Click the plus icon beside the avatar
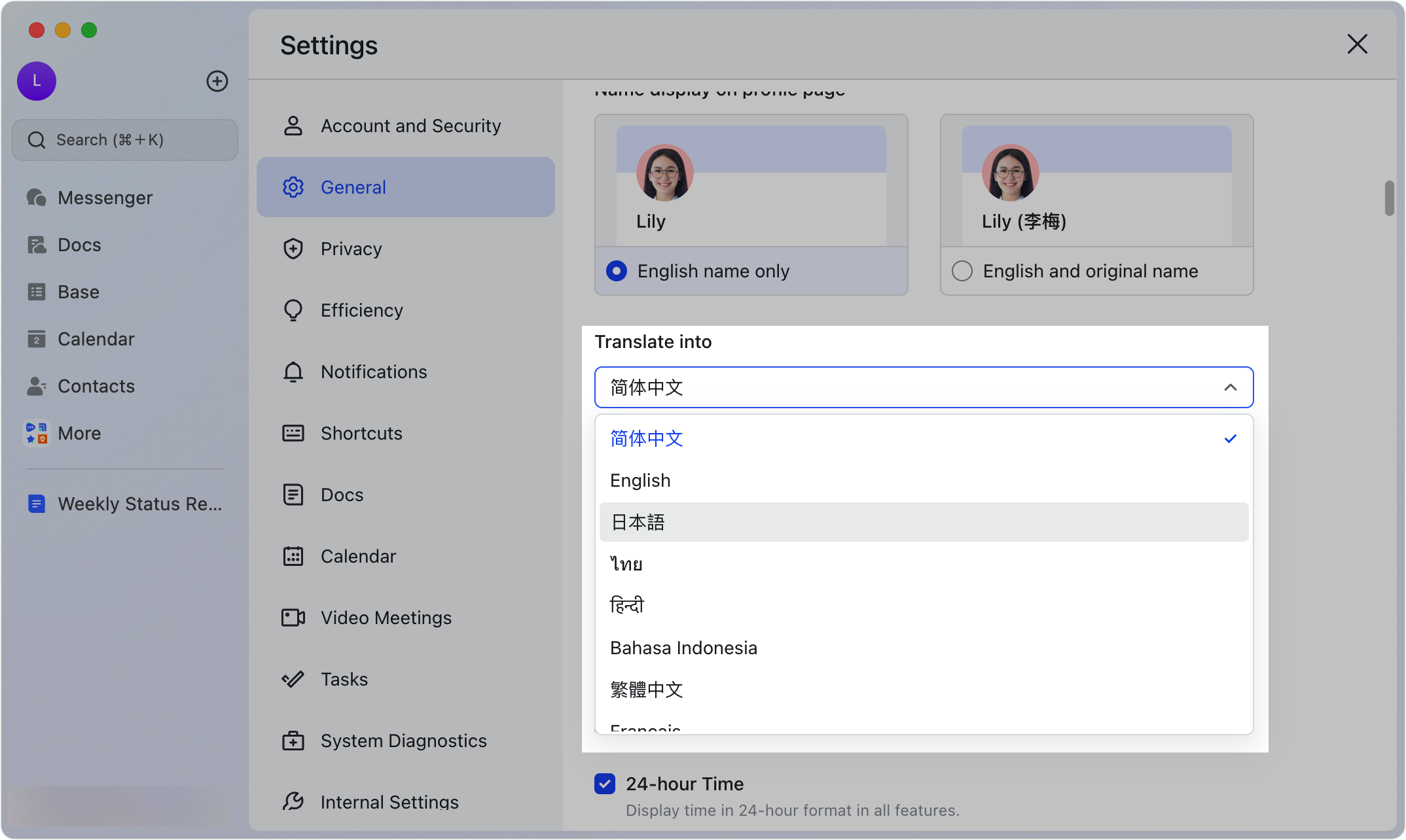1406x840 pixels. click(x=217, y=81)
